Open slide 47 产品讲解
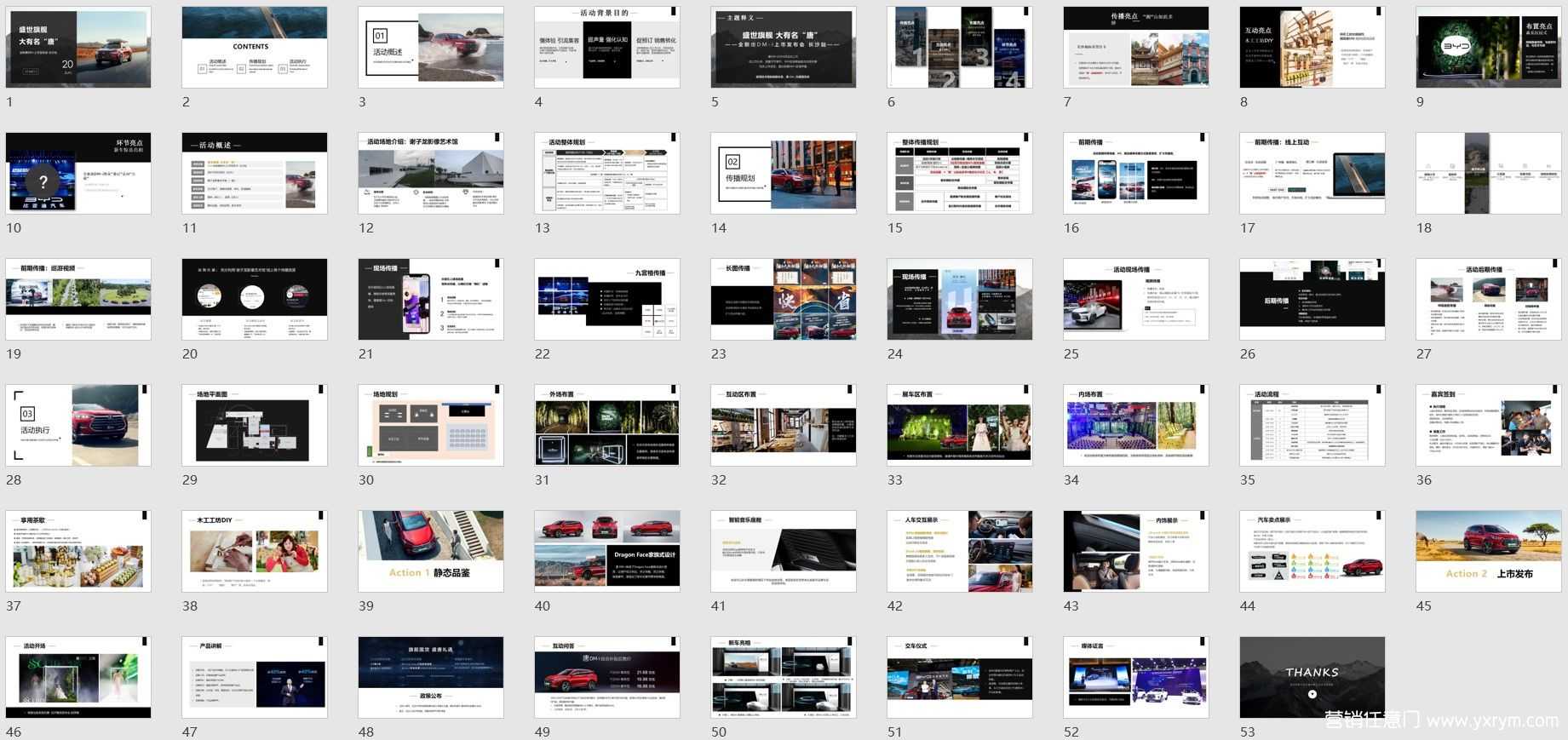 [x=255, y=677]
